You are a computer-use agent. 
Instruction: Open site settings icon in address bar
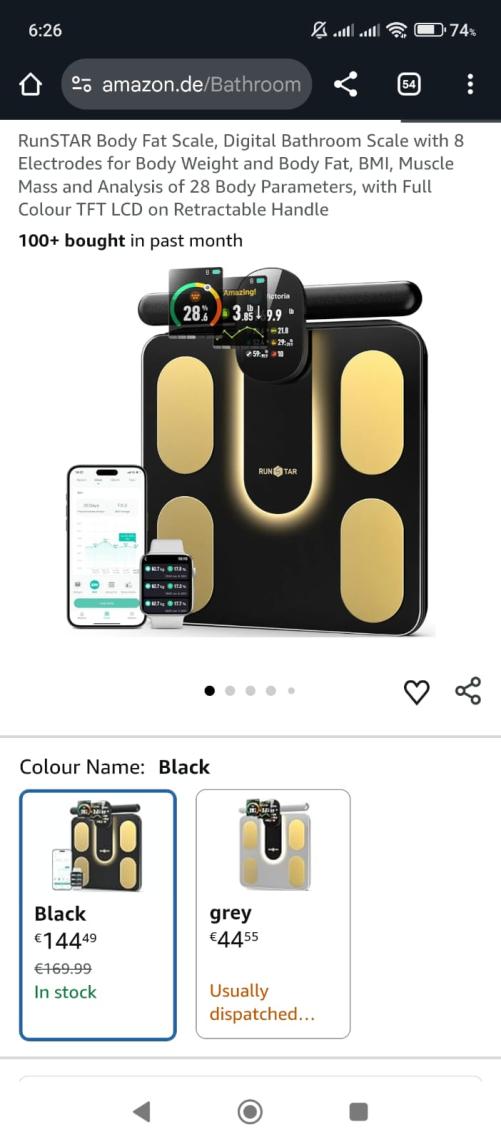coord(82,84)
